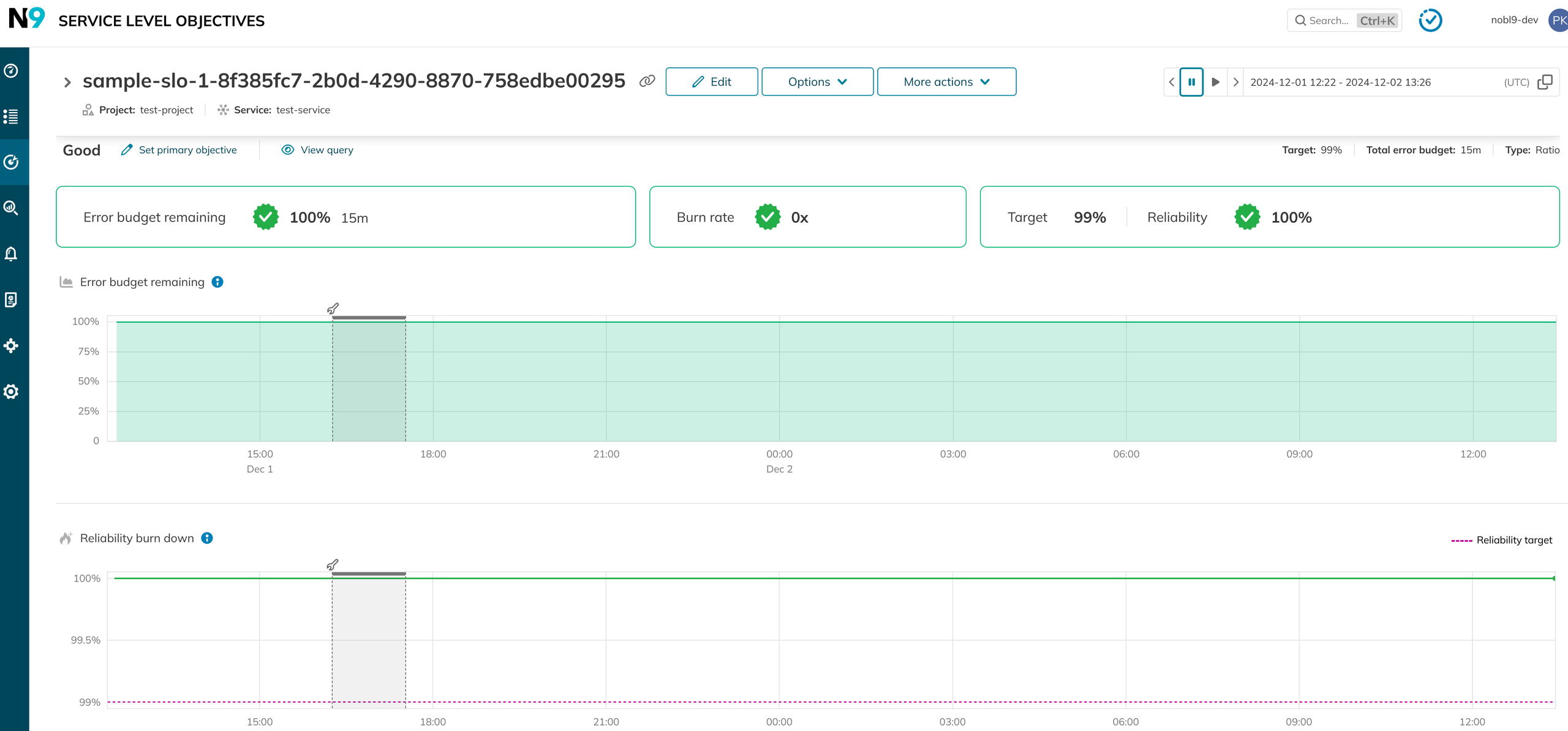Image resolution: width=1568 pixels, height=731 pixels.
Task: Click the service icon beside Service label
Action: point(223,110)
